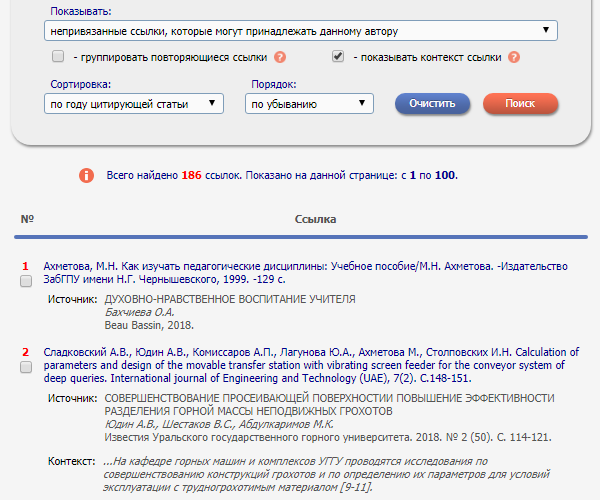Image resolution: width=600 pixels, height=500 pixels.
Task: Open source ДУХОВНО-НРАВСТВЕННОЕ ВОСПИТАНИЕ УЧИТЕЛЯ
Action: click(x=230, y=299)
